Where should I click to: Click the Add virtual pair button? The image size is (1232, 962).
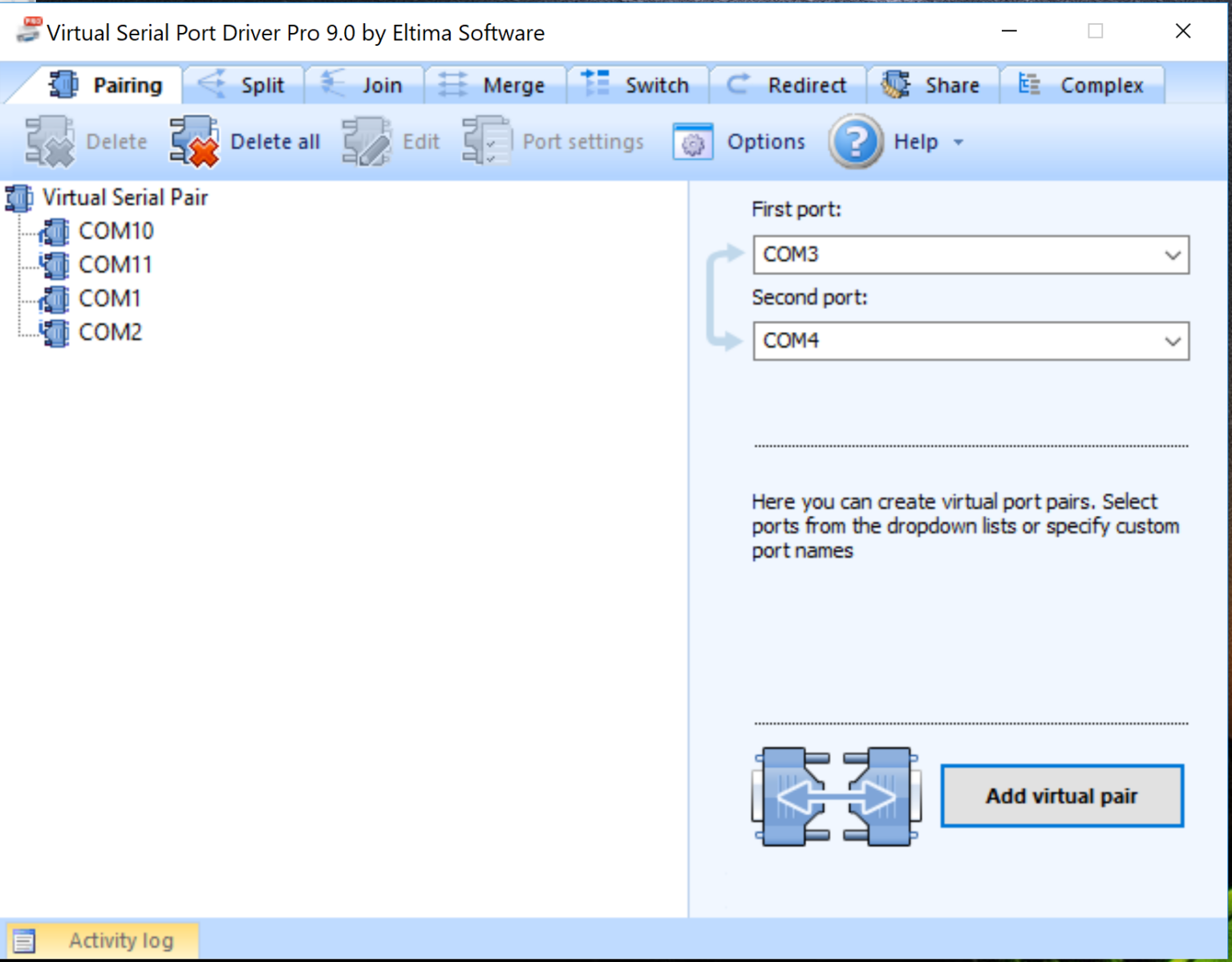(x=1062, y=796)
